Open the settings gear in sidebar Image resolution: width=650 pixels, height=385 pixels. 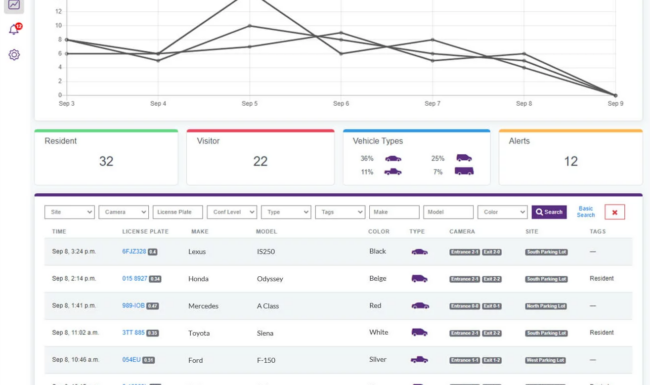[x=14, y=55]
